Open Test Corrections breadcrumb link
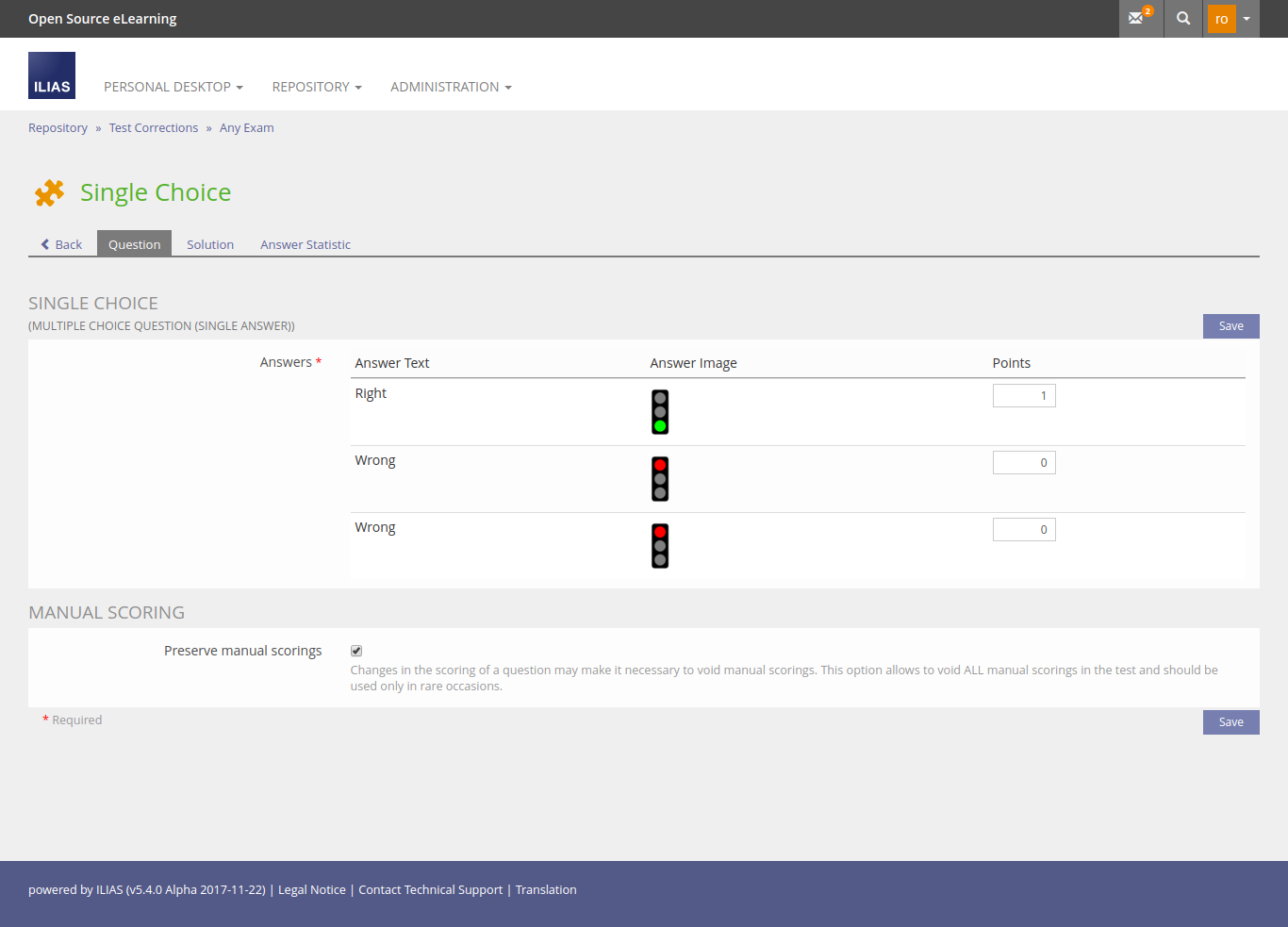 click(x=154, y=128)
